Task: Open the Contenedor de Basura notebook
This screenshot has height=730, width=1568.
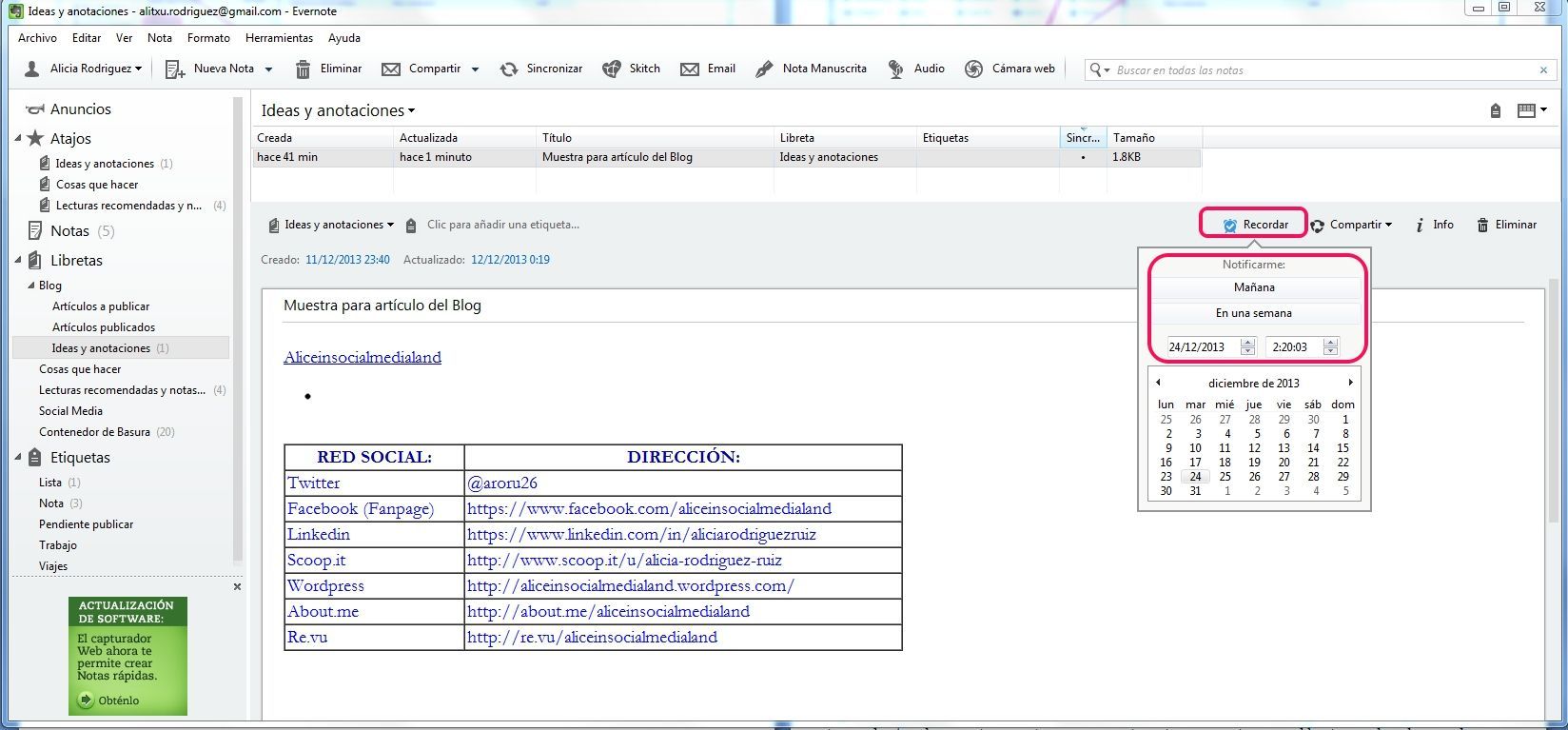Action: [x=94, y=432]
